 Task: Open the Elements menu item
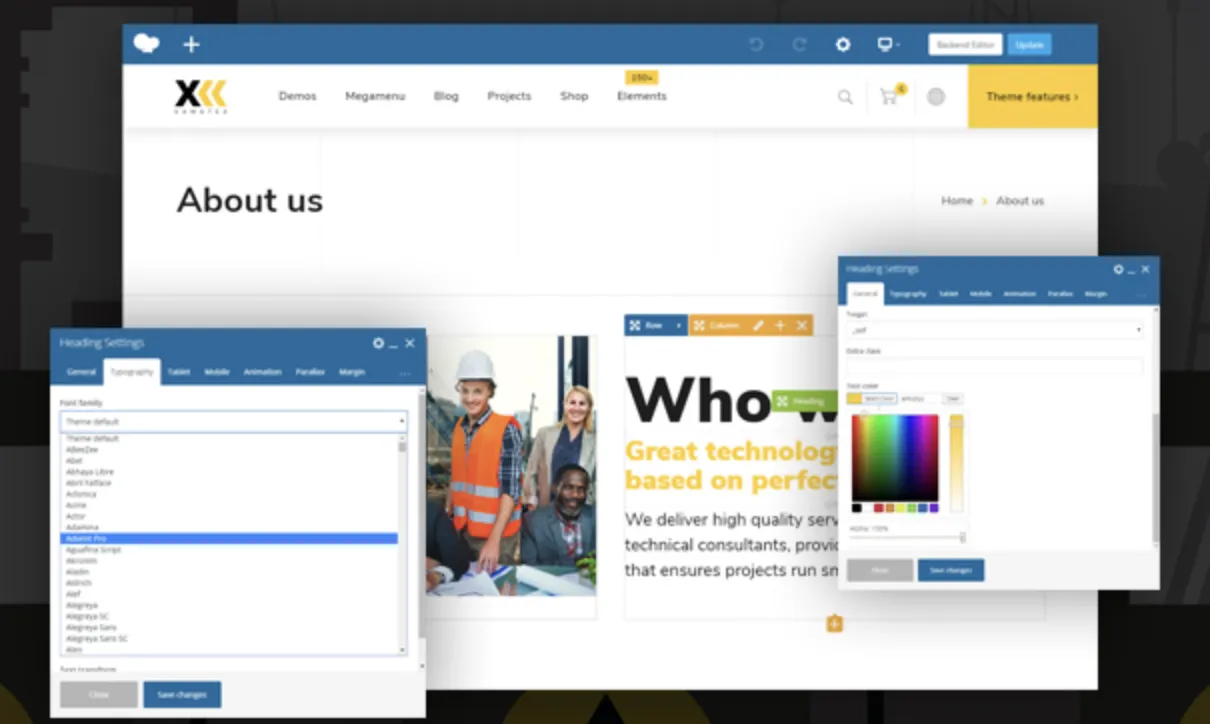point(641,96)
